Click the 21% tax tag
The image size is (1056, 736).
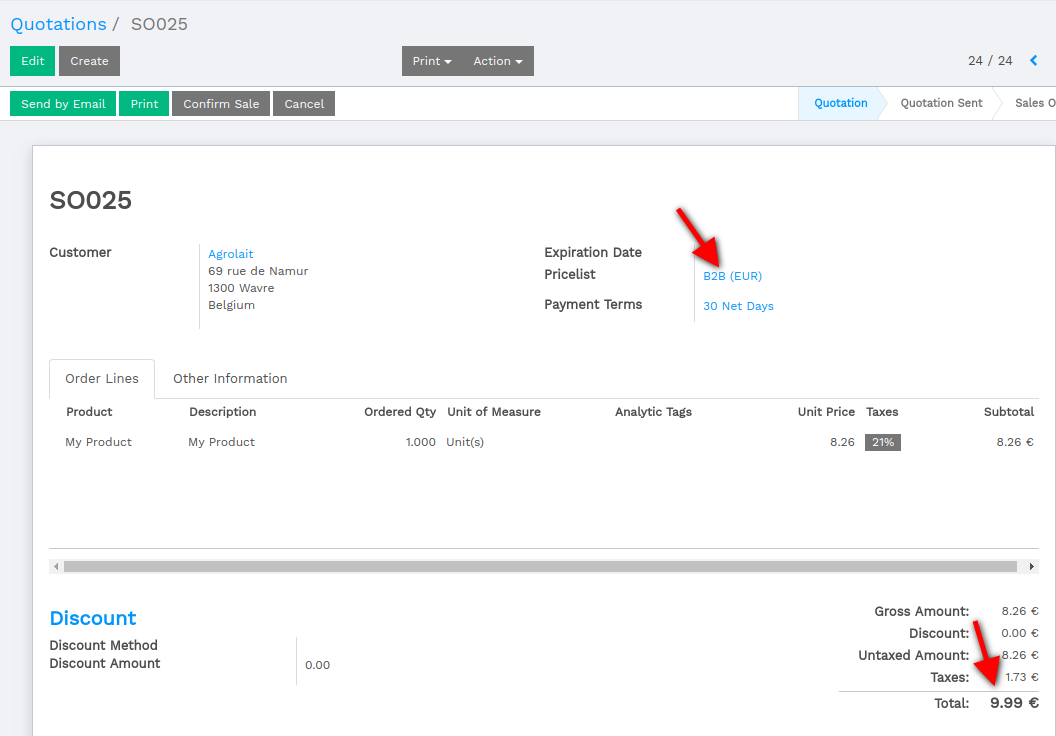pos(883,442)
